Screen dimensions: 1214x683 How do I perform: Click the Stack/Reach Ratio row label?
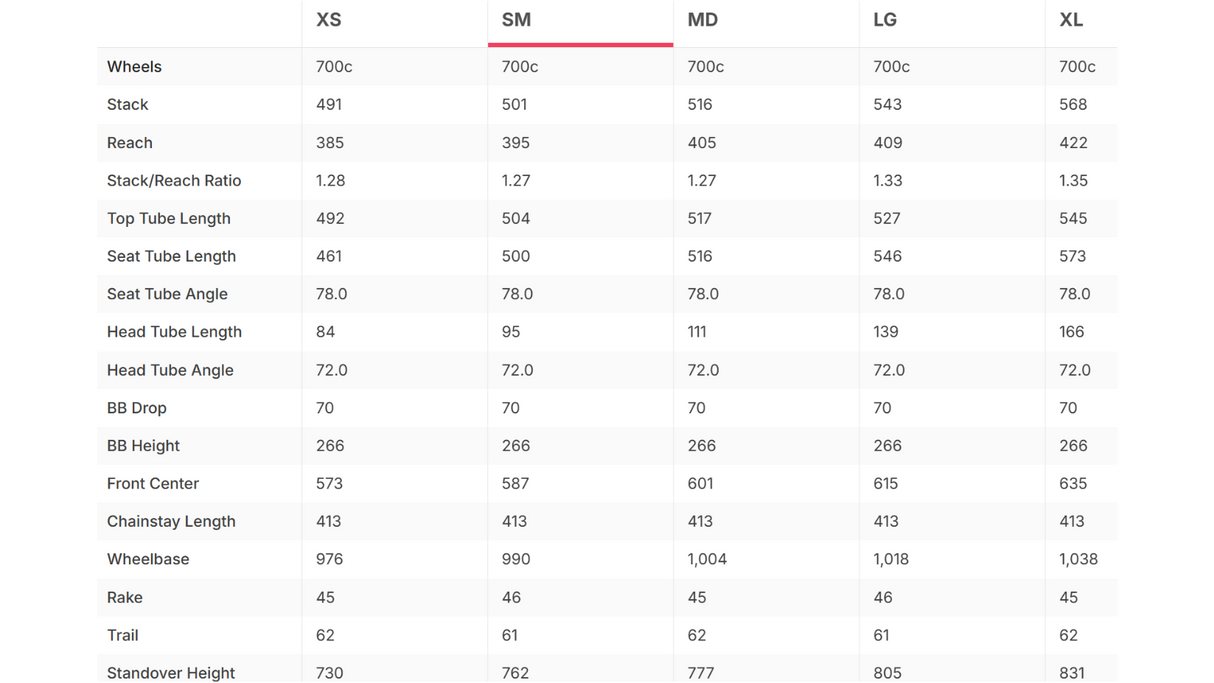tap(174, 181)
